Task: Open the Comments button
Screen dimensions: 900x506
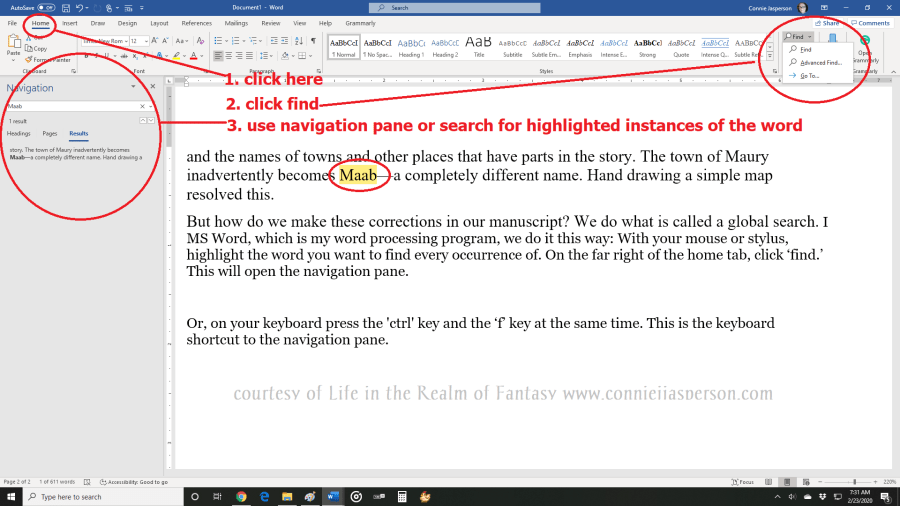Action: tap(870, 22)
